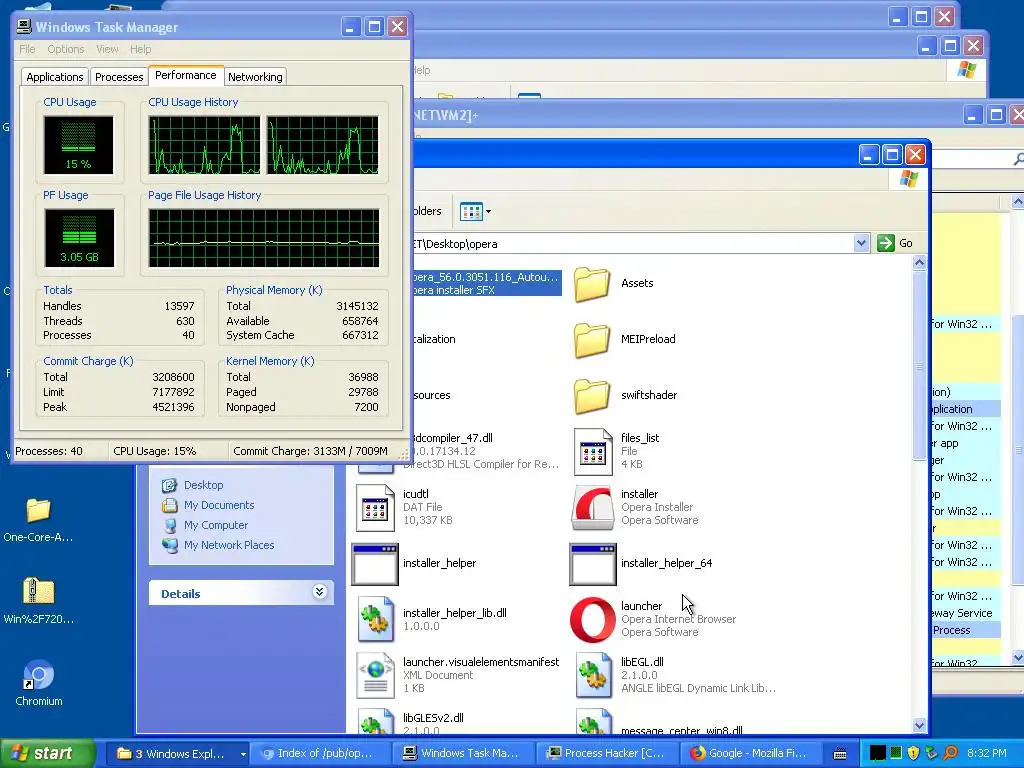1024x768 pixels.
Task: Click the Explorer address path field
Action: pyautogui.click(x=632, y=244)
